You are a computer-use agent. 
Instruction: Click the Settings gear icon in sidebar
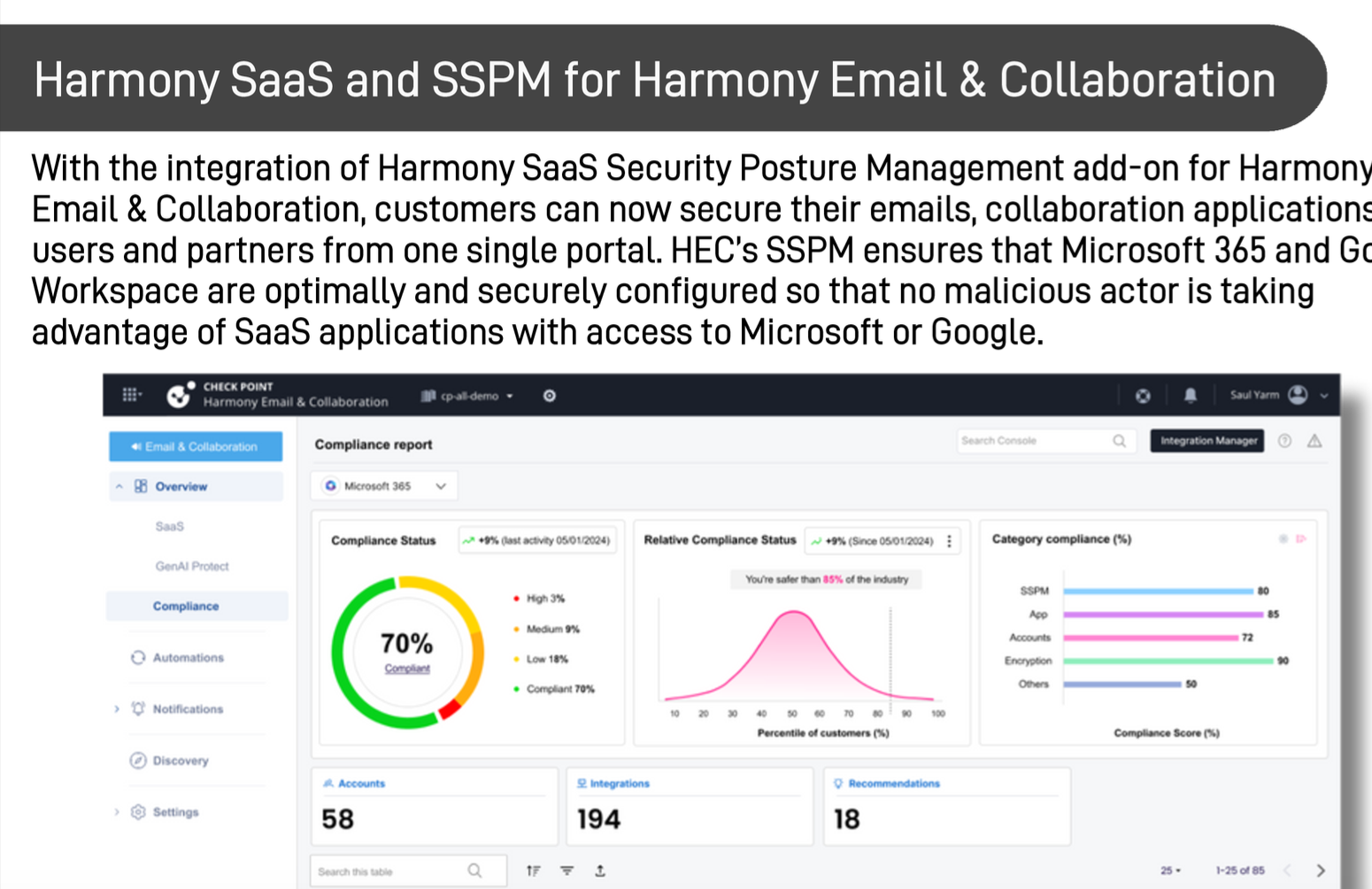pos(138,811)
